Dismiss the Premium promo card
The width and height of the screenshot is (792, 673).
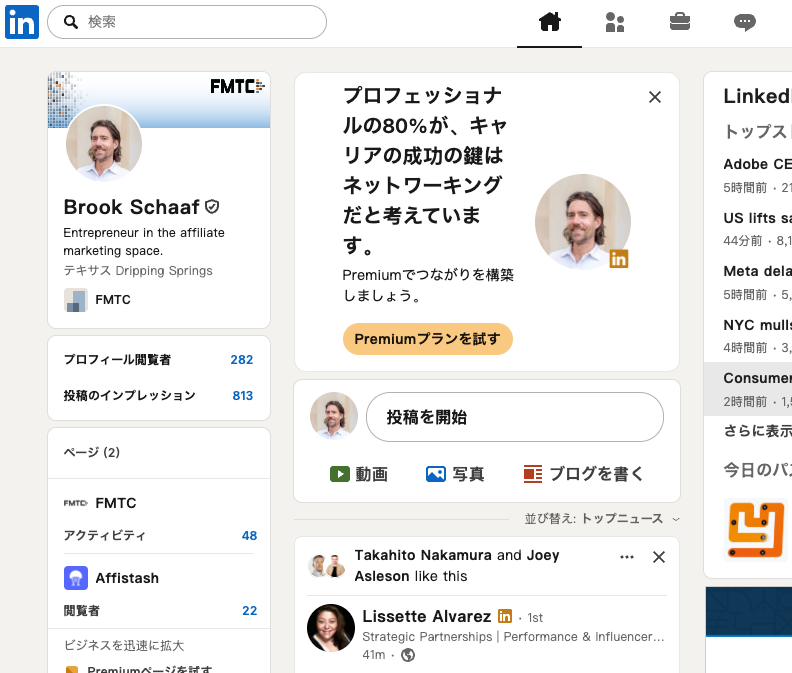[x=655, y=97]
